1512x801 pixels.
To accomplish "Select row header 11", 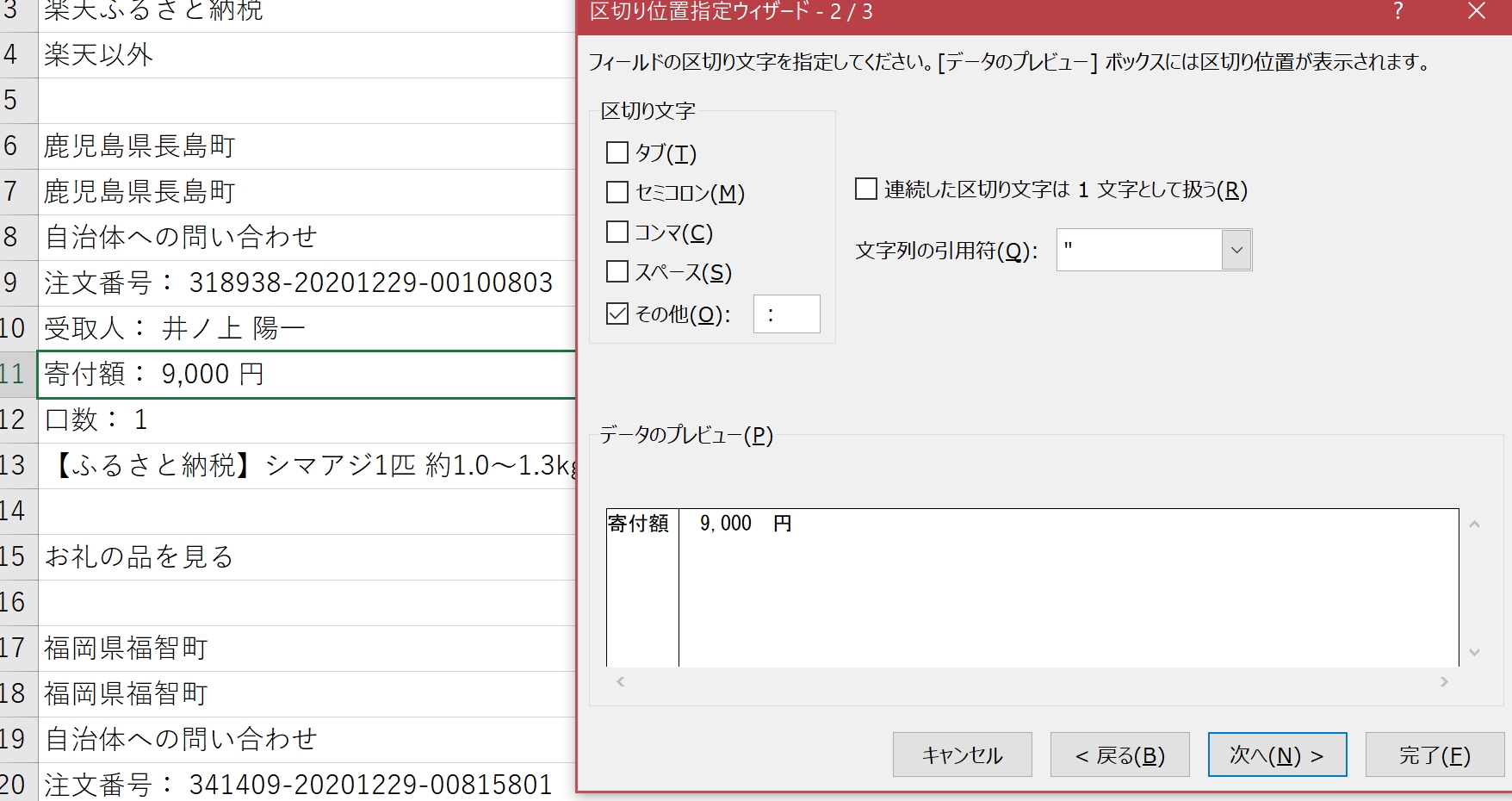I will click(x=18, y=375).
